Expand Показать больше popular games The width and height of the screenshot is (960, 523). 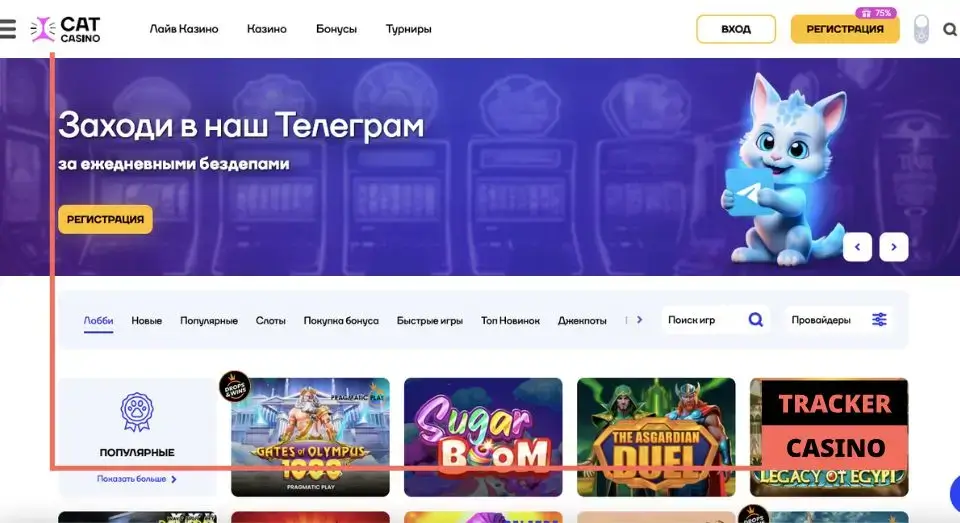coord(137,479)
